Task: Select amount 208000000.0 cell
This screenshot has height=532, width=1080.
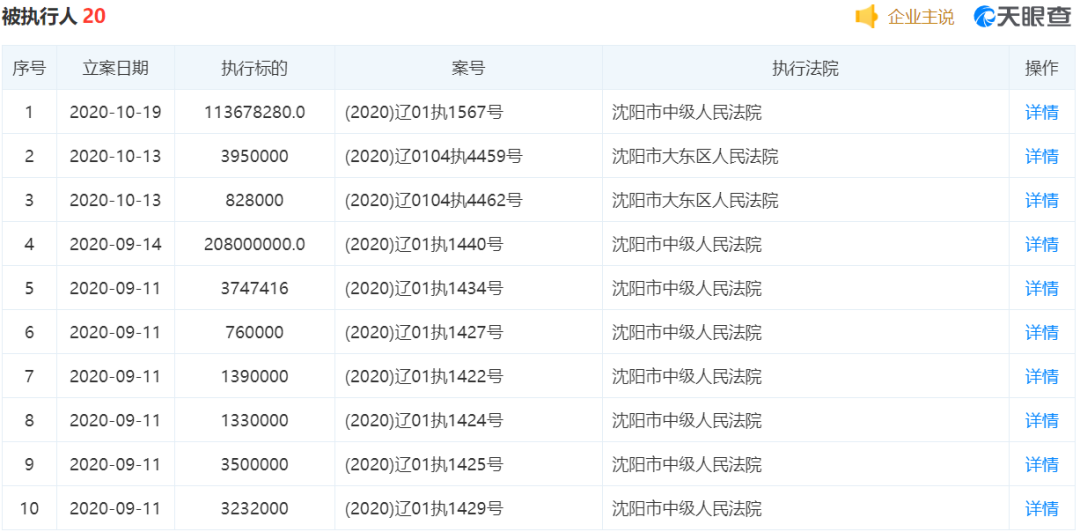Action: (254, 244)
